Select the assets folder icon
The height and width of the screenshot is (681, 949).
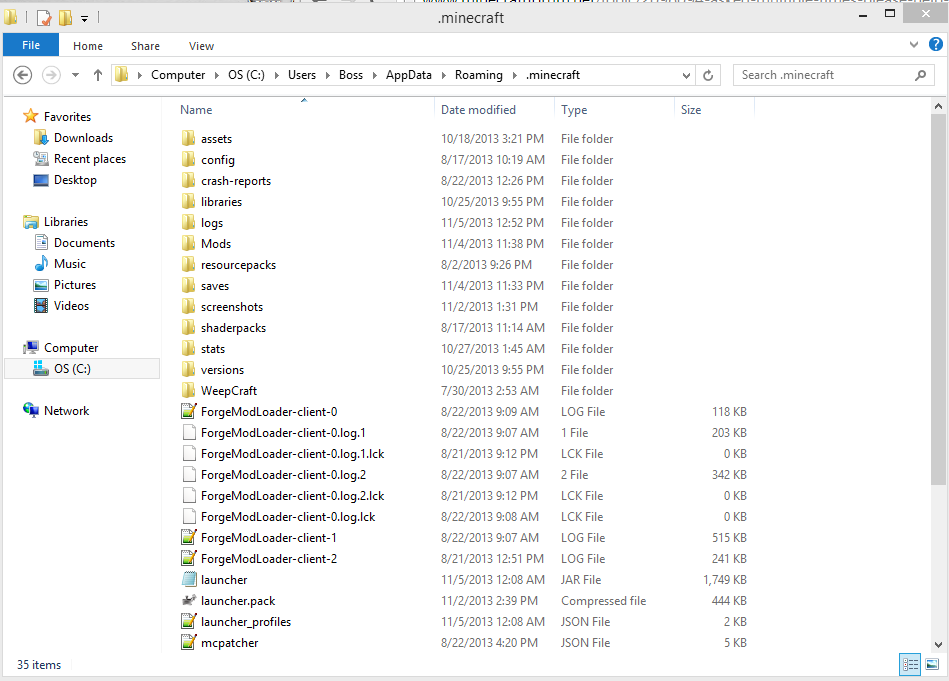coord(189,139)
